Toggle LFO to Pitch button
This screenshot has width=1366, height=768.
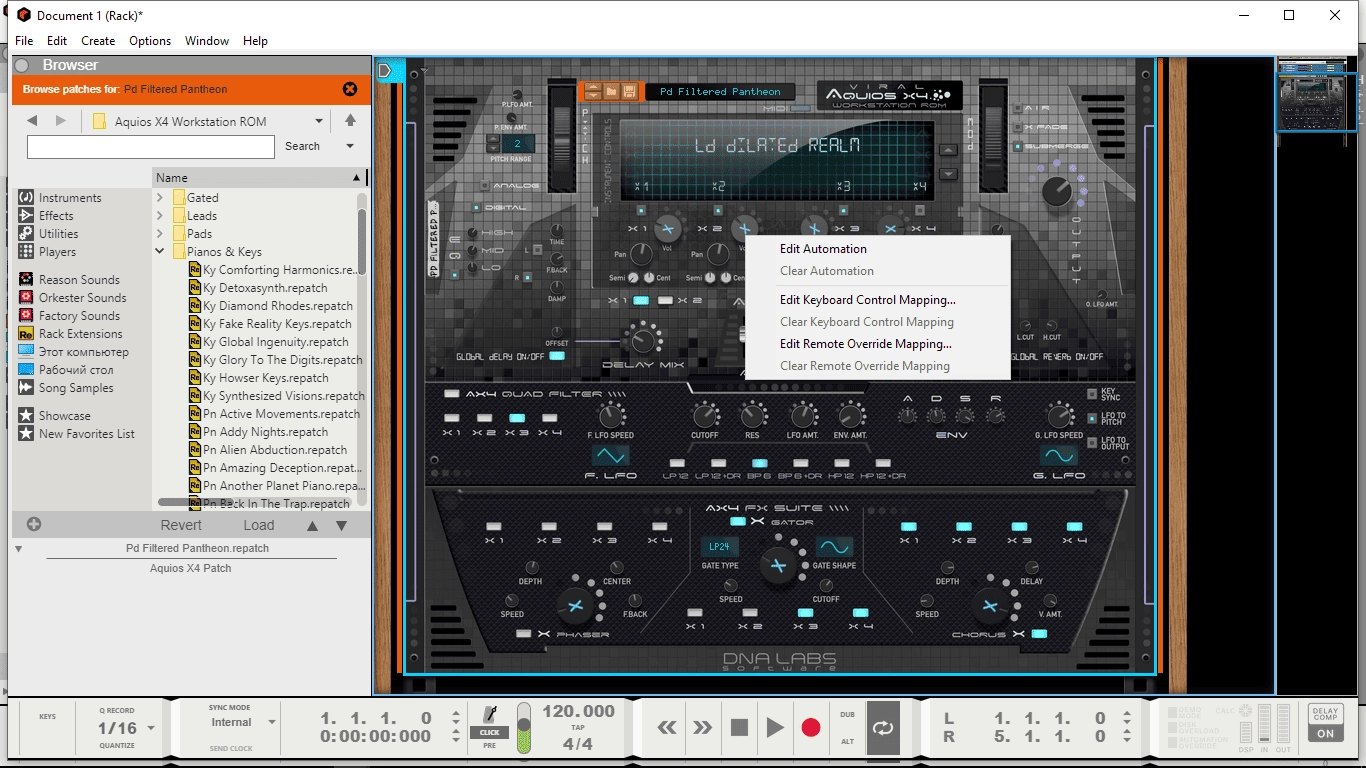point(1092,419)
